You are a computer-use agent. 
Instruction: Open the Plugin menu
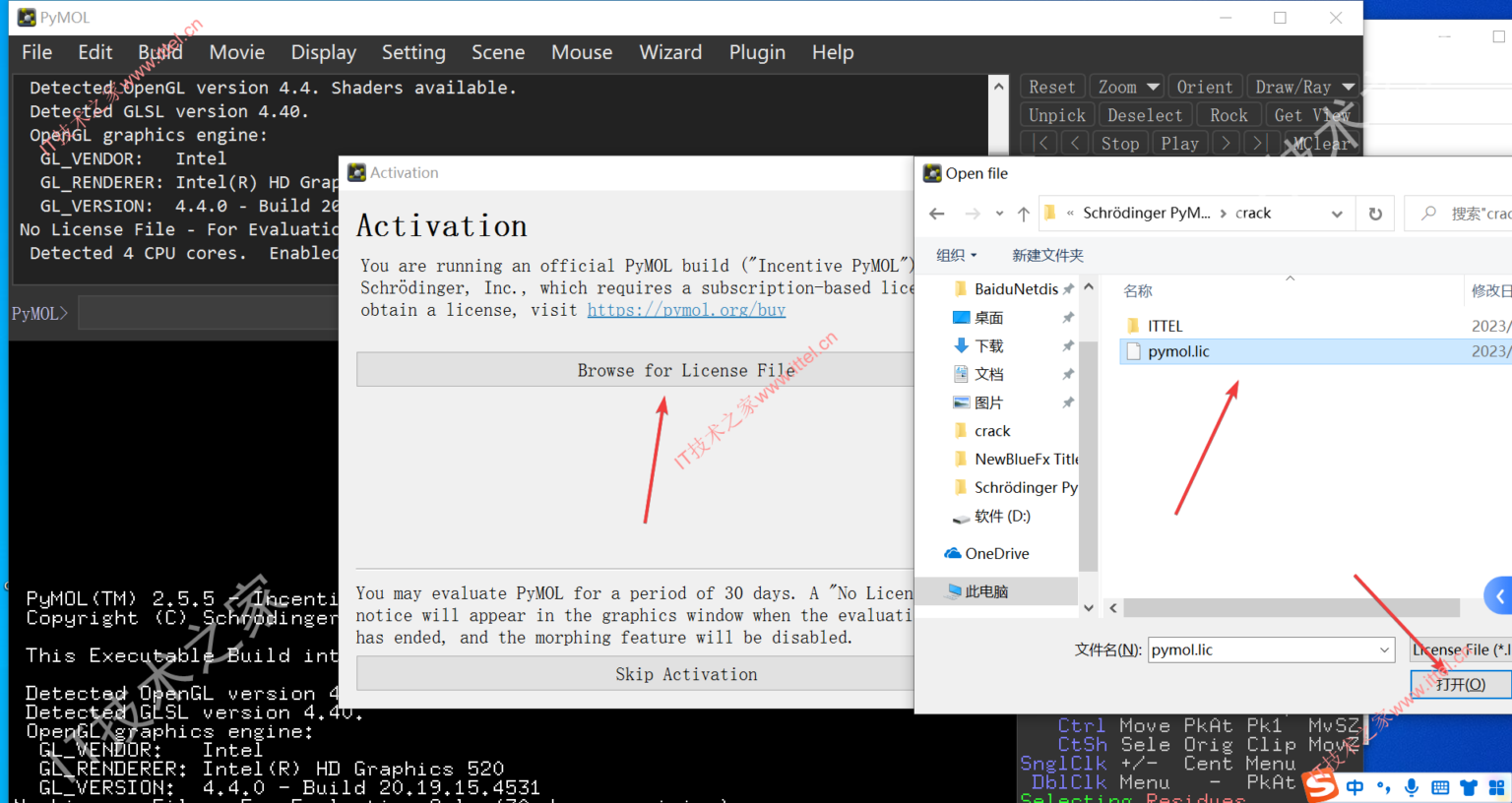[x=756, y=52]
